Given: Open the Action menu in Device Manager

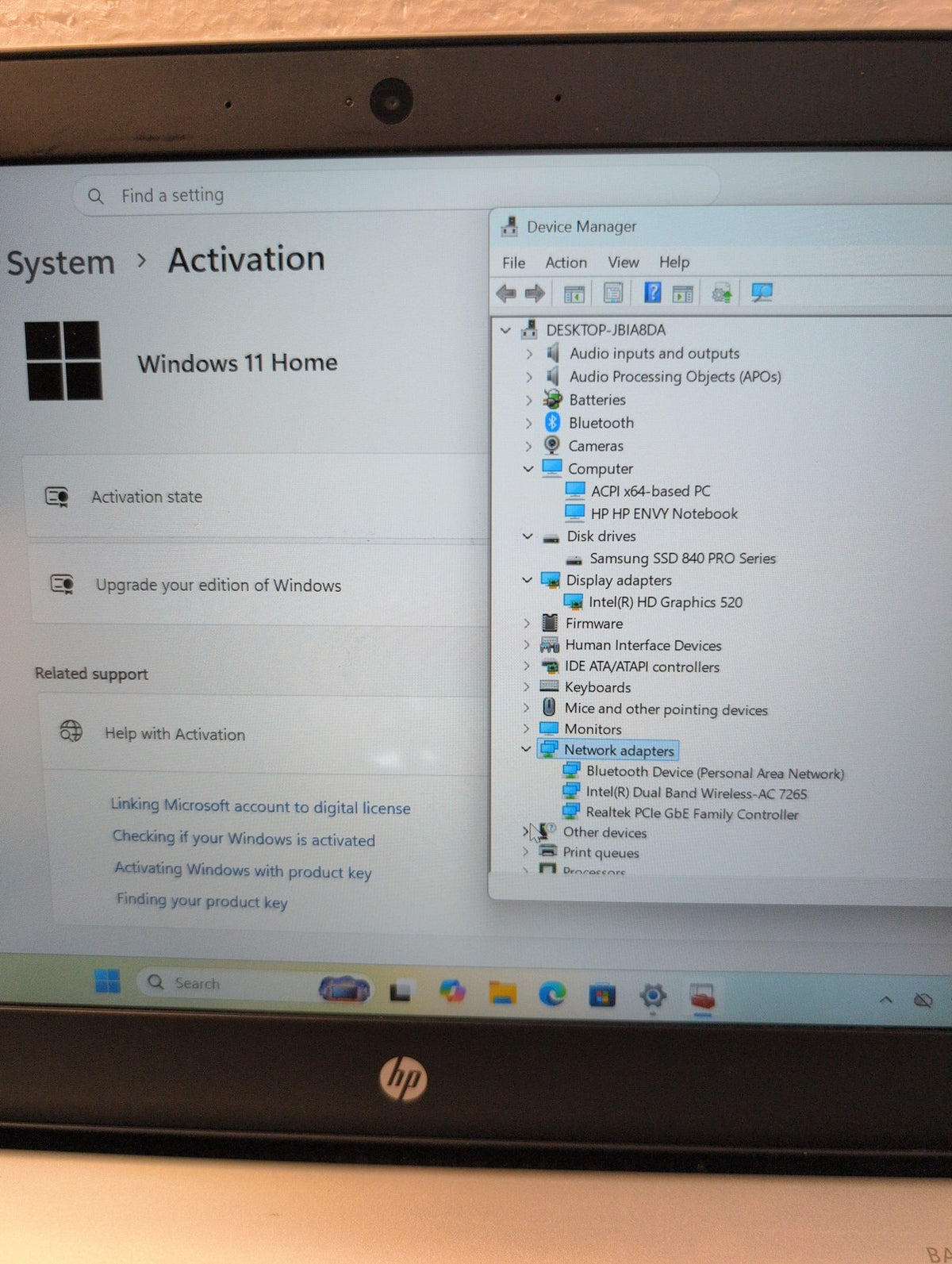Looking at the screenshot, I should pos(566,263).
